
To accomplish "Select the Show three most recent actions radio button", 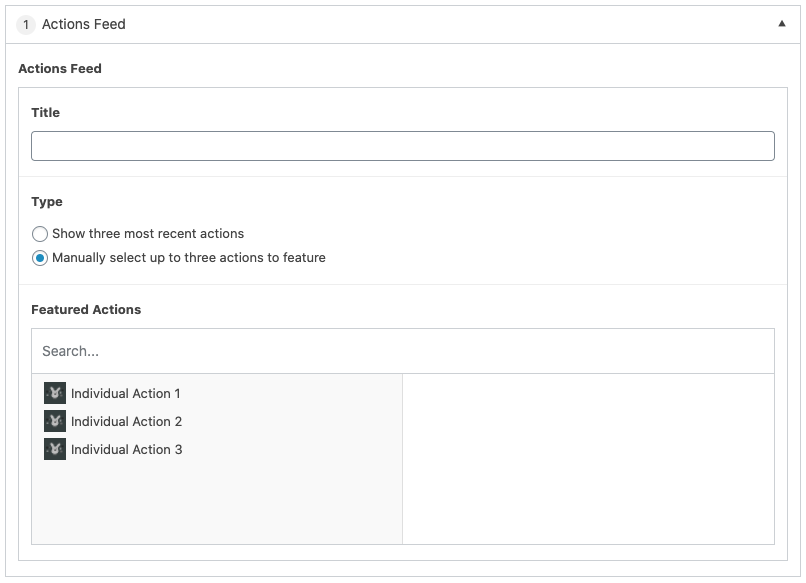I will click(40, 234).
